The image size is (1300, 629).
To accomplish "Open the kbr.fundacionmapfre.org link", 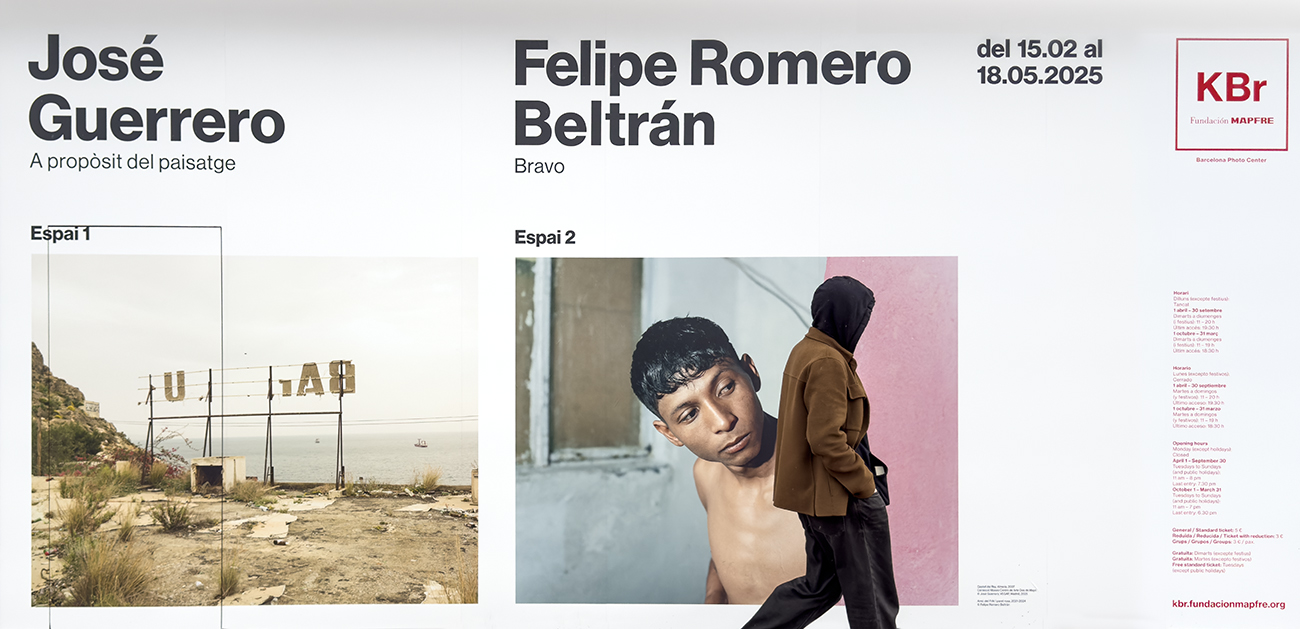I will point(1228,604).
